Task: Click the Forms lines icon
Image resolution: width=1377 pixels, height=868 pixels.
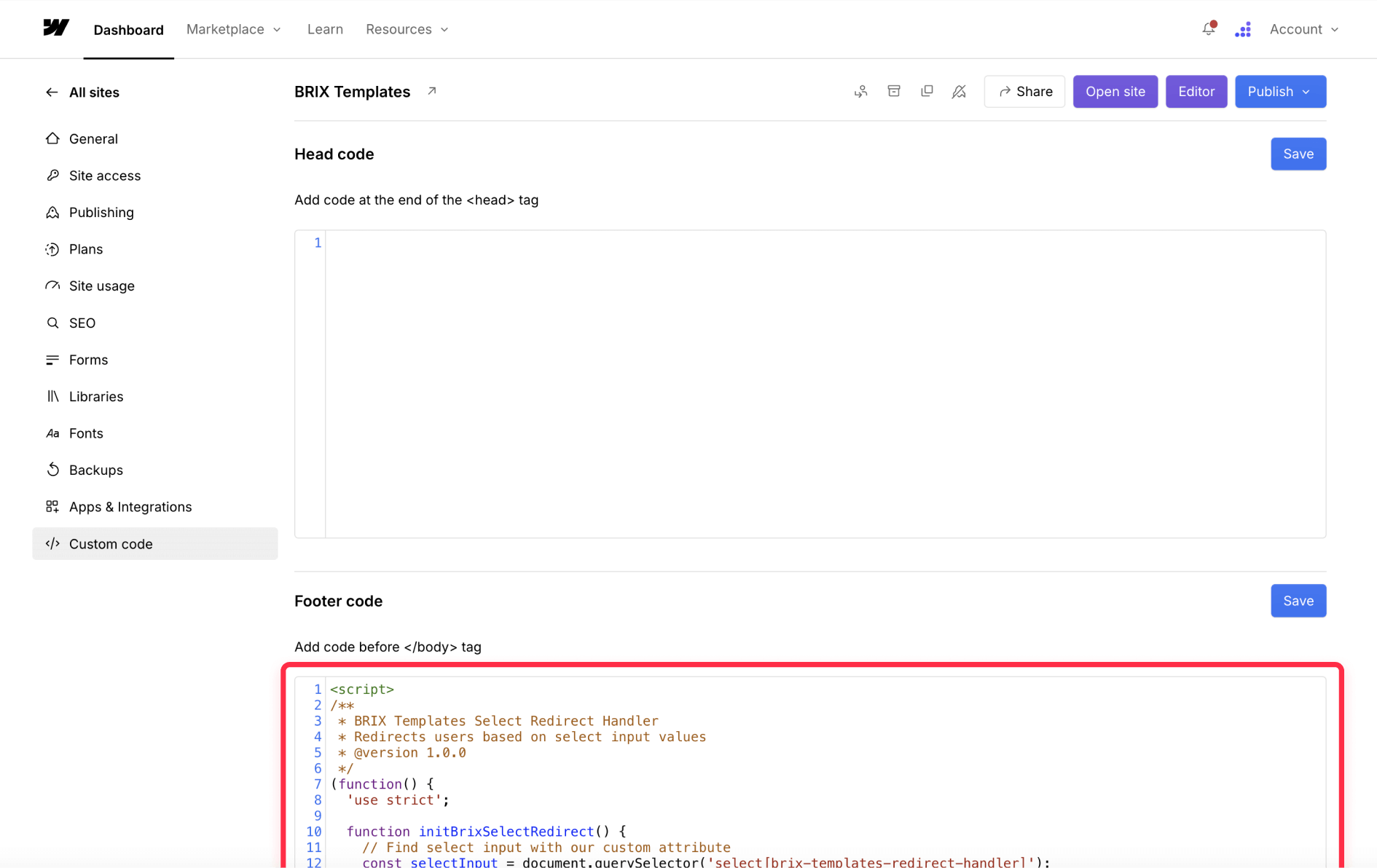Action: [x=52, y=360]
